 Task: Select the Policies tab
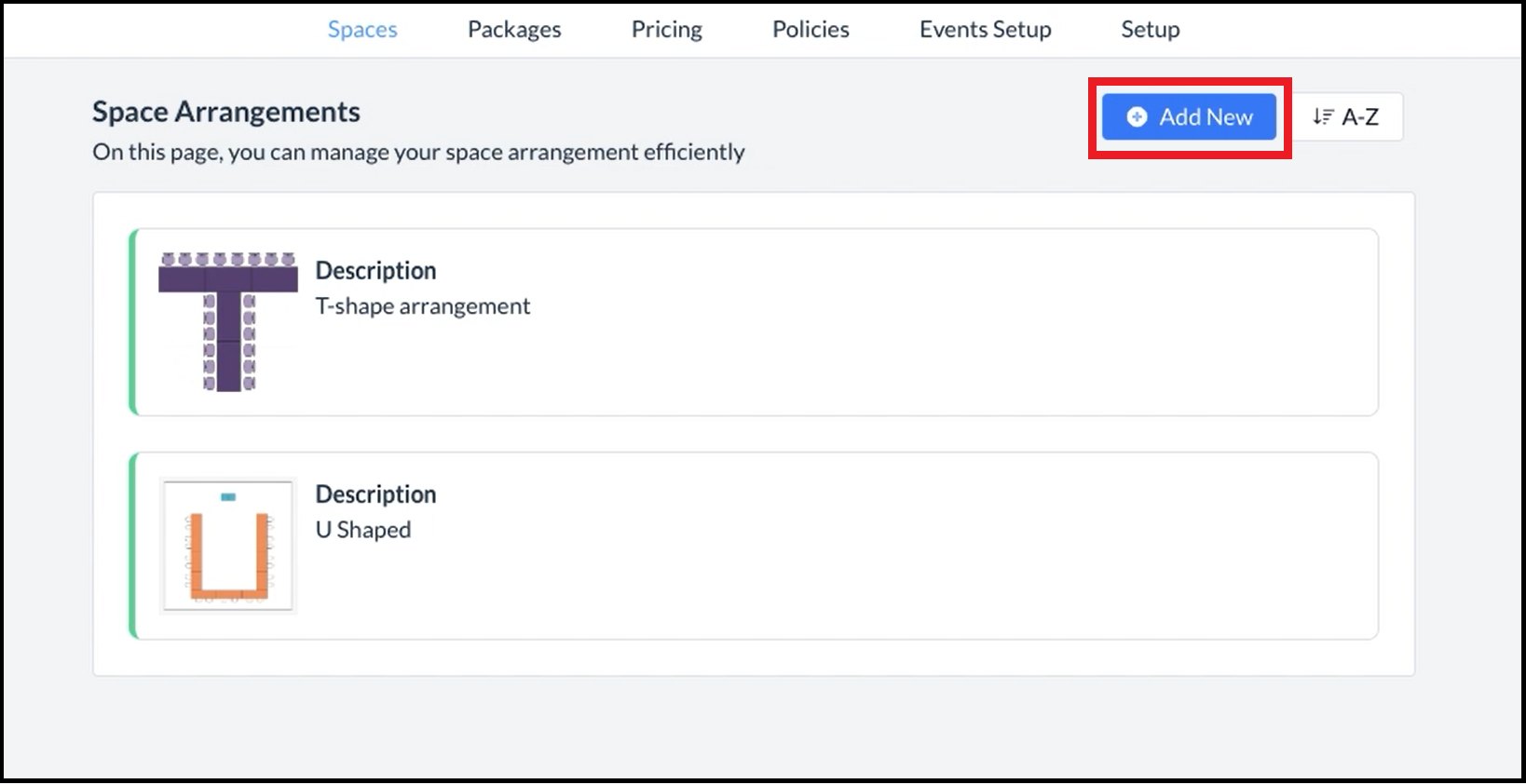(811, 30)
